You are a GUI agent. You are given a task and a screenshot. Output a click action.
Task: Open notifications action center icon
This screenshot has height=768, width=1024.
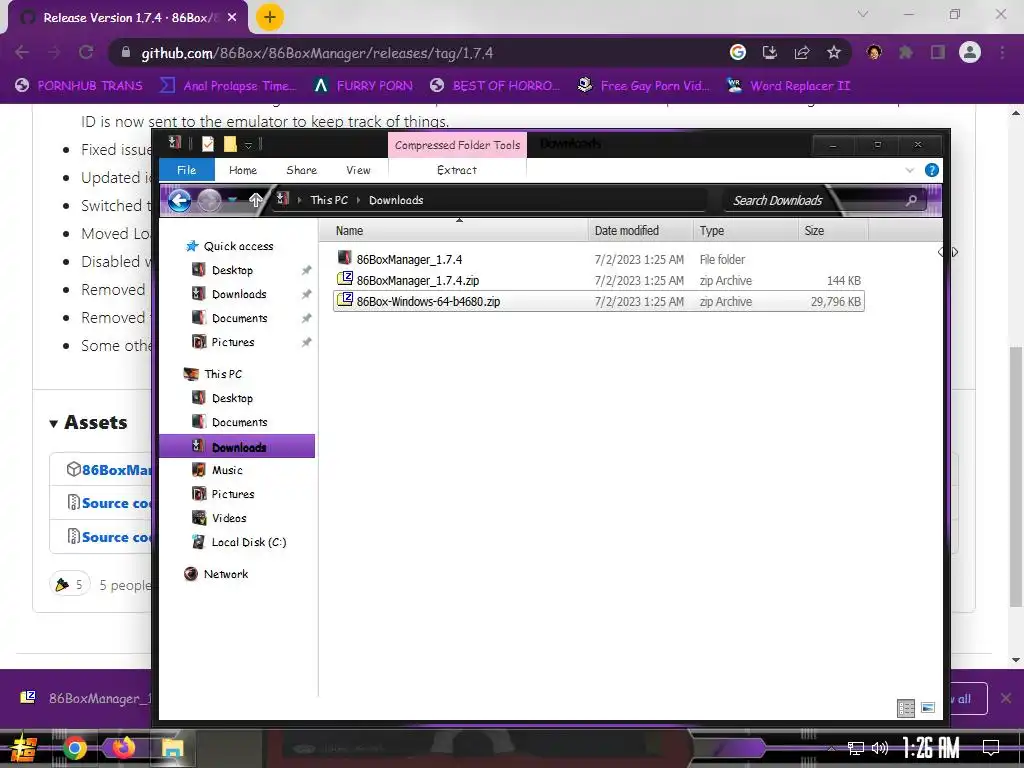(991, 748)
